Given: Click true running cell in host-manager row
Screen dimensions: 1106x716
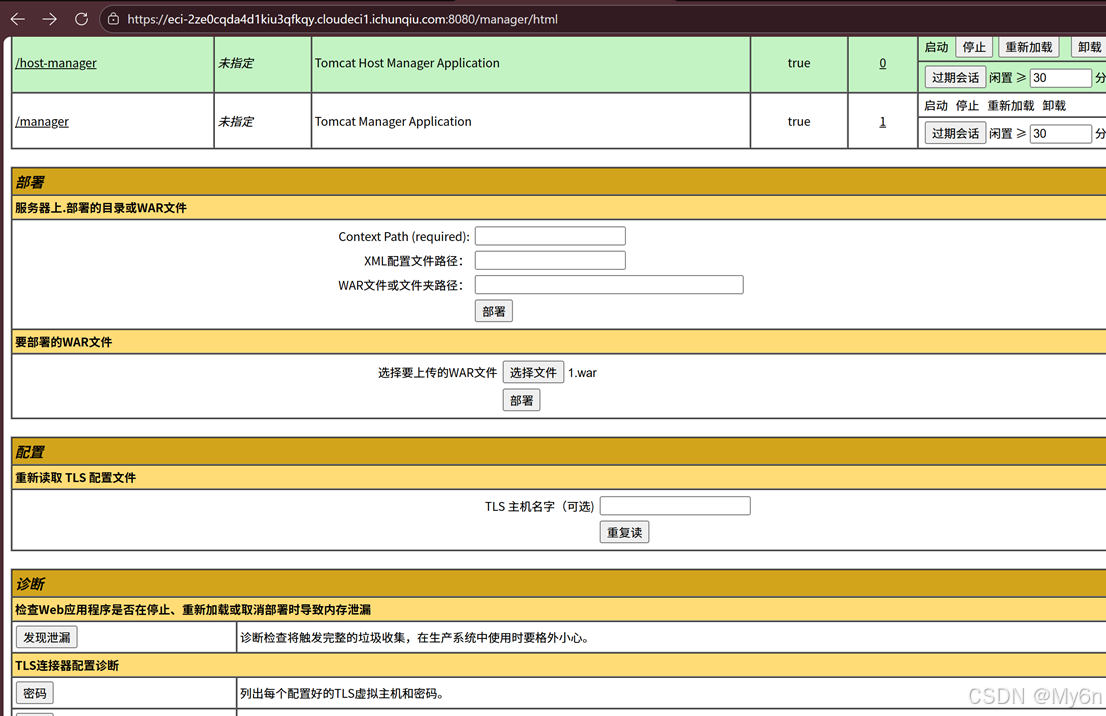Looking at the screenshot, I should tap(798, 63).
